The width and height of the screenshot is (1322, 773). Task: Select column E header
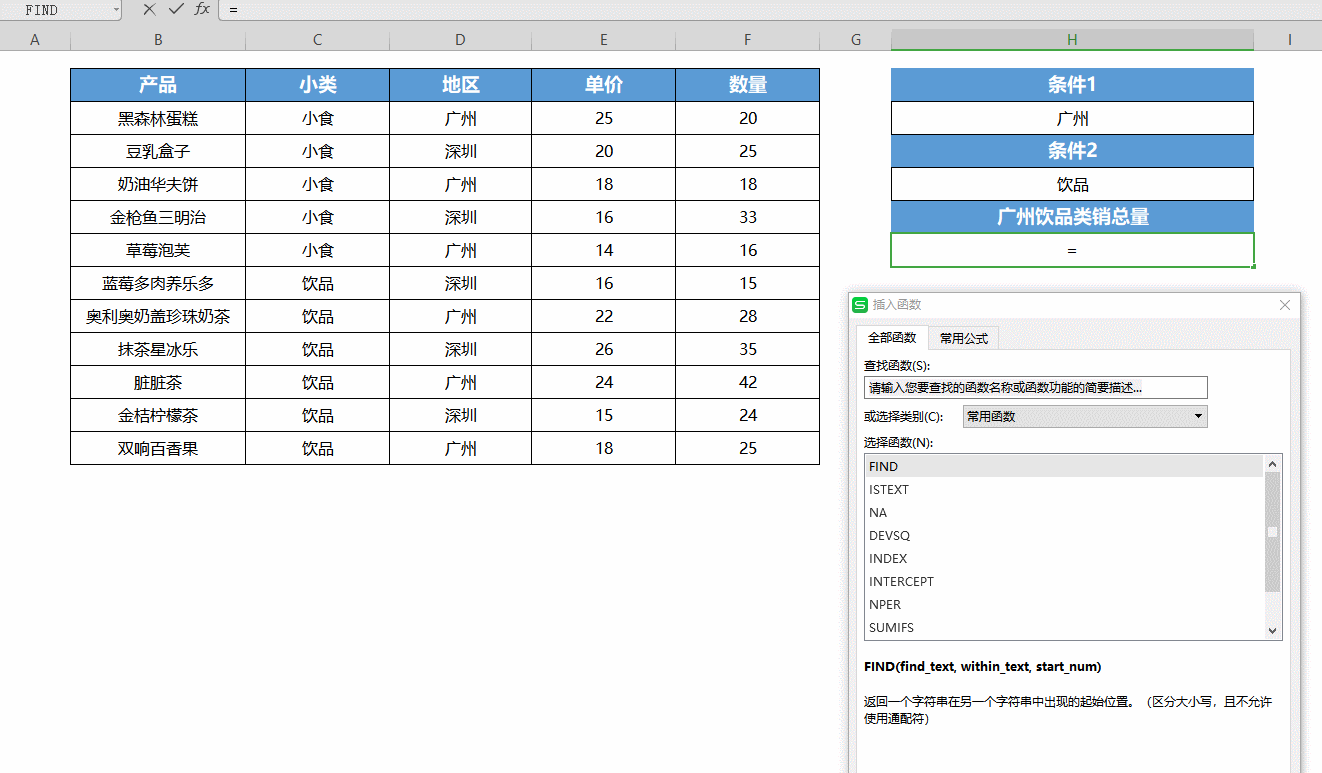click(603, 40)
